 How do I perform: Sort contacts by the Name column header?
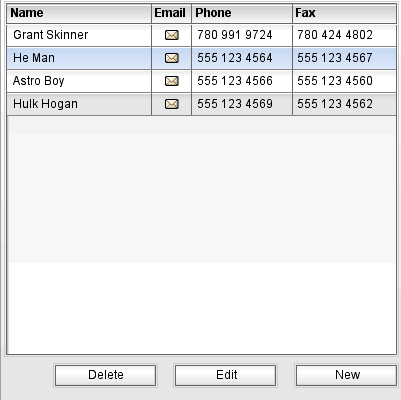[x=79, y=13]
